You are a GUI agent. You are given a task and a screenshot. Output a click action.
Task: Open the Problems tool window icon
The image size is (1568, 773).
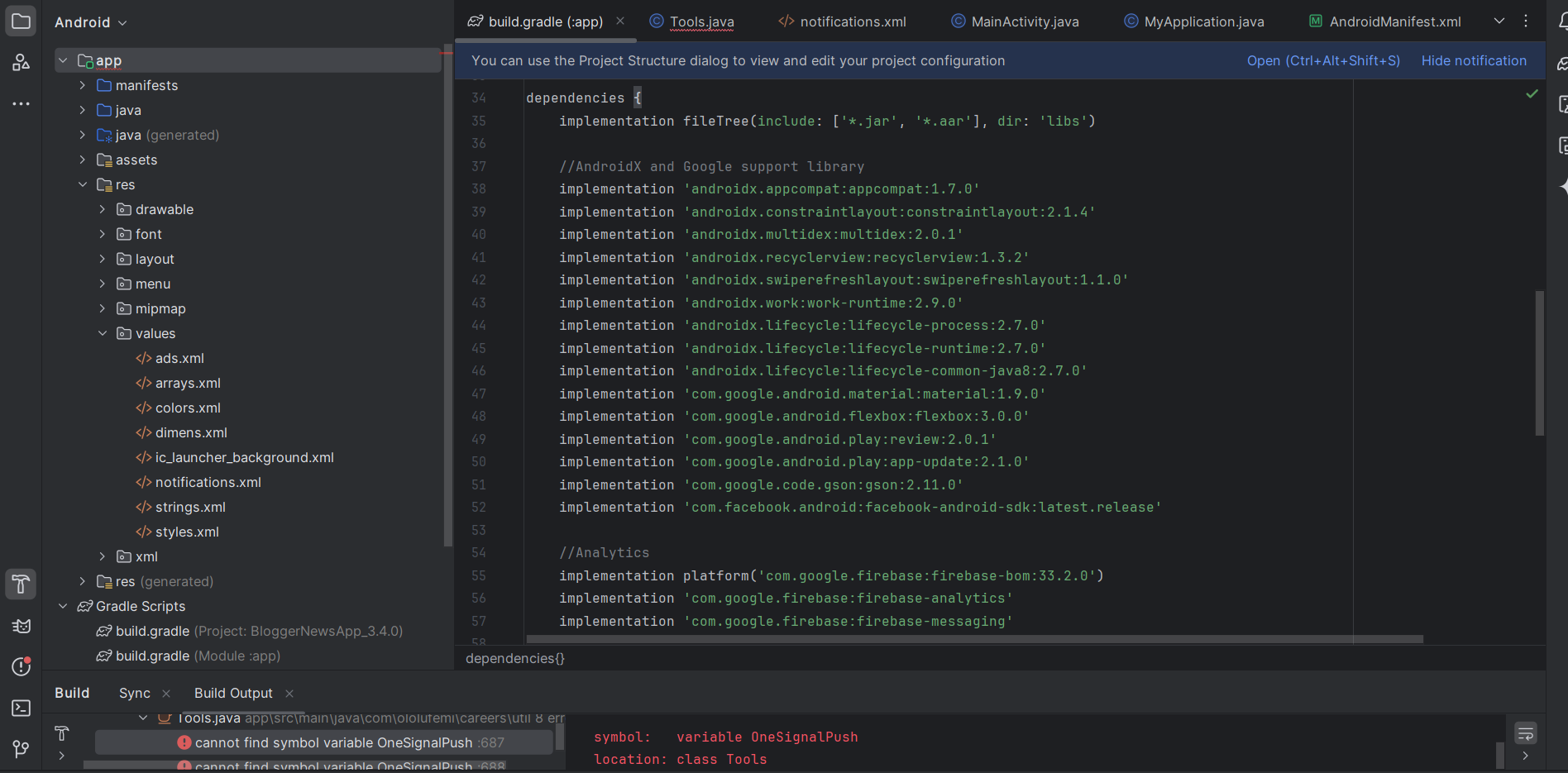(x=21, y=666)
